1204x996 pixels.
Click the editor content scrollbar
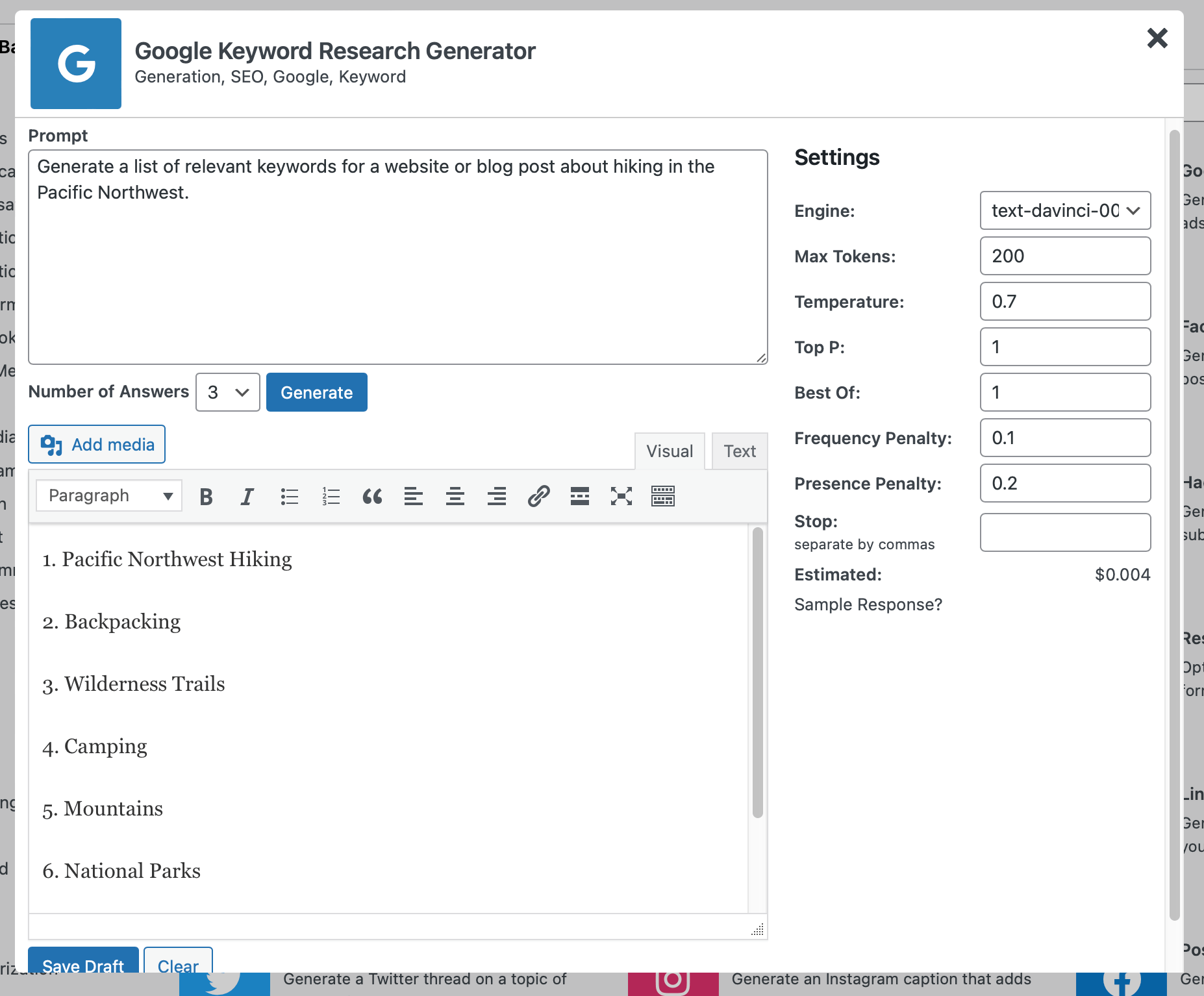[757, 672]
